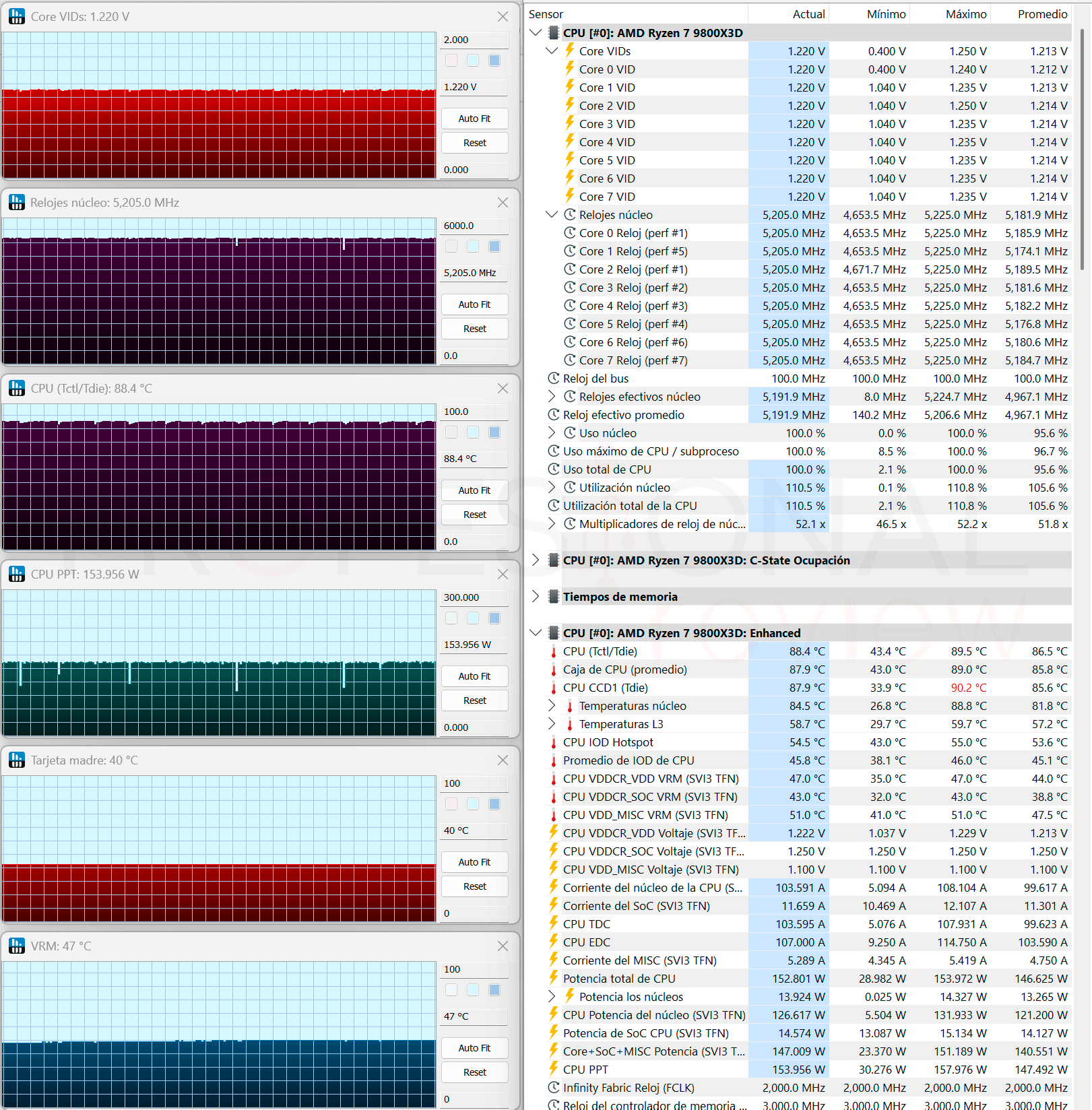The width and height of the screenshot is (1092, 1110).
Task: Toggle the light blue checkbox in Tarjeta madre graph
Action: (473, 804)
